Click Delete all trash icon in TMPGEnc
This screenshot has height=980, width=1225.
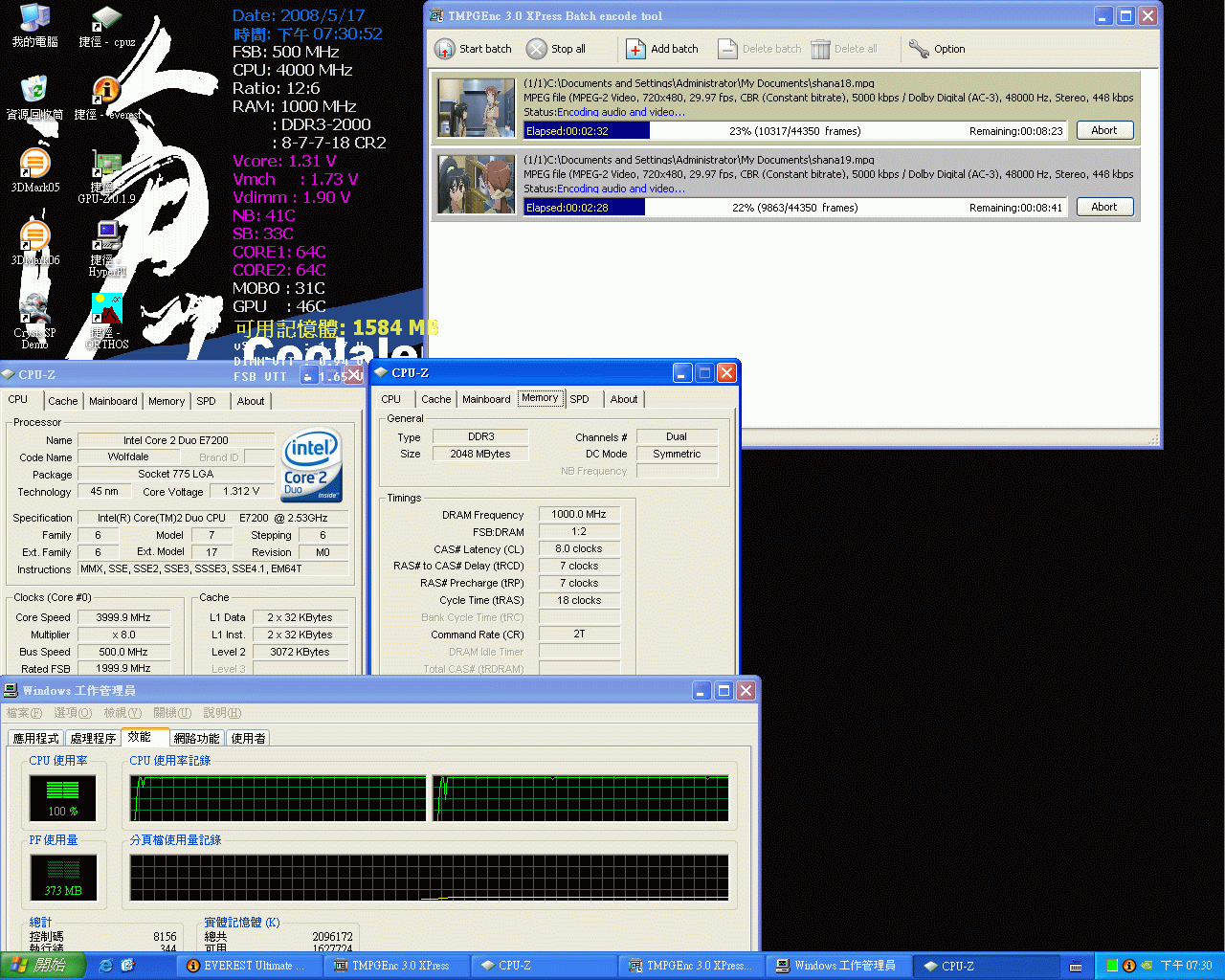[x=820, y=49]
